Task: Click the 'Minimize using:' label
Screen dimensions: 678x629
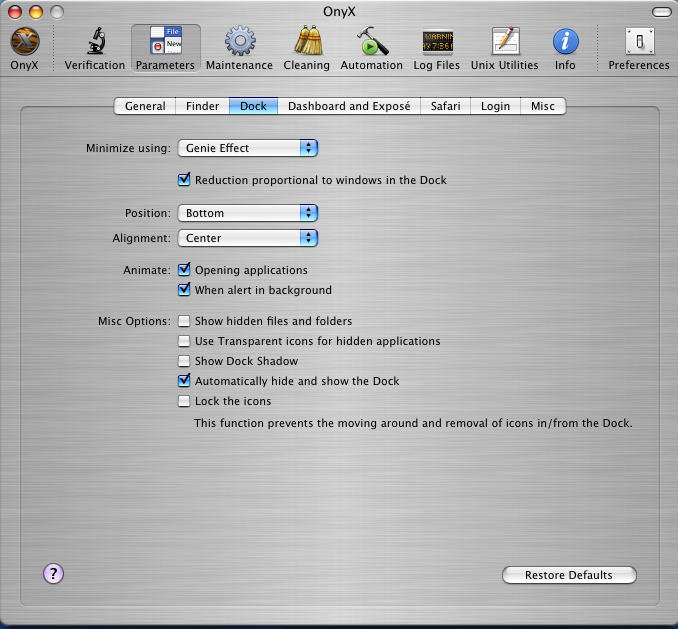Action: coord(128,148)
